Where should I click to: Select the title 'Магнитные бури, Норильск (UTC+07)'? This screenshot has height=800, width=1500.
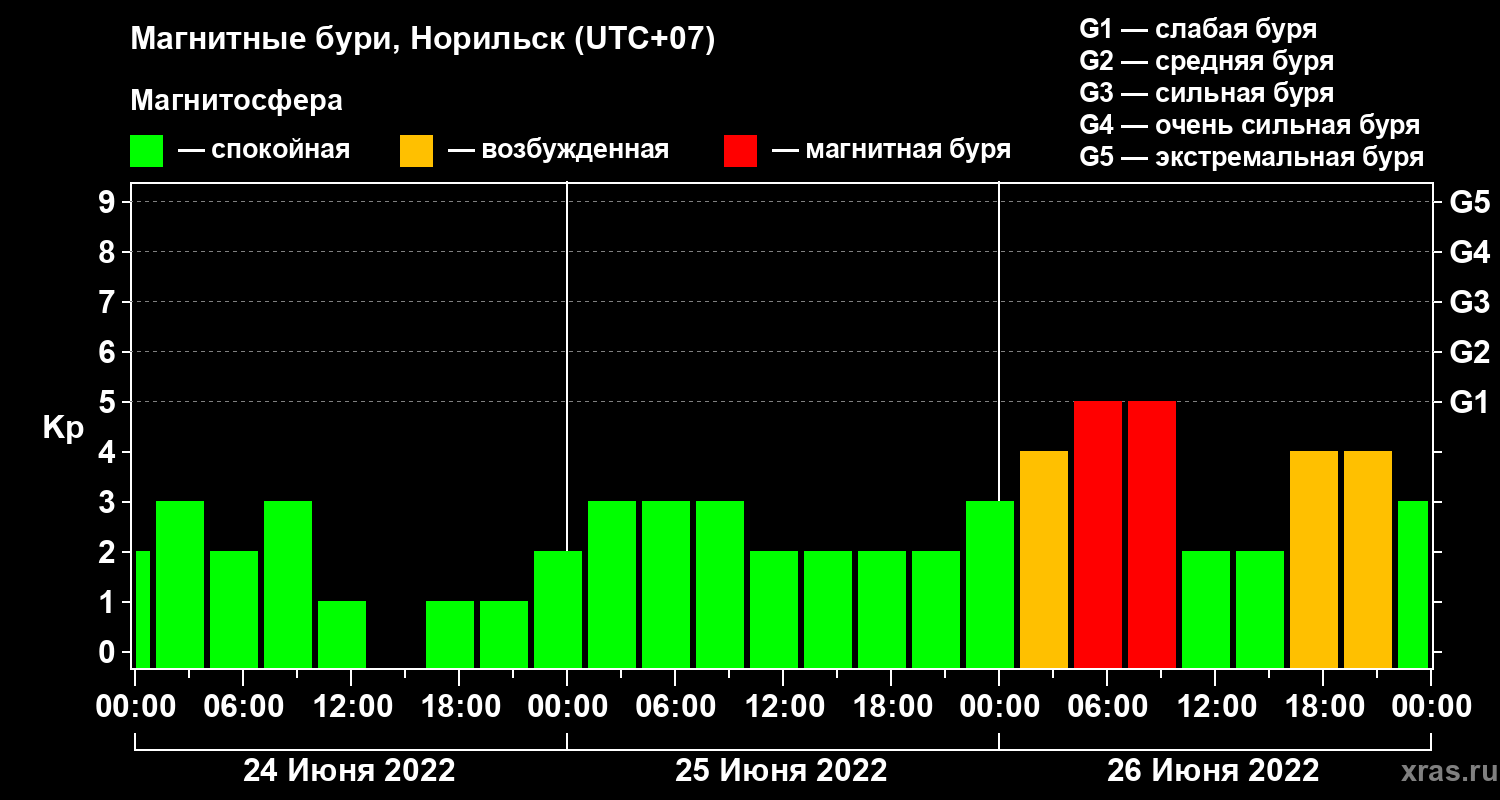[x=423, y=41]
